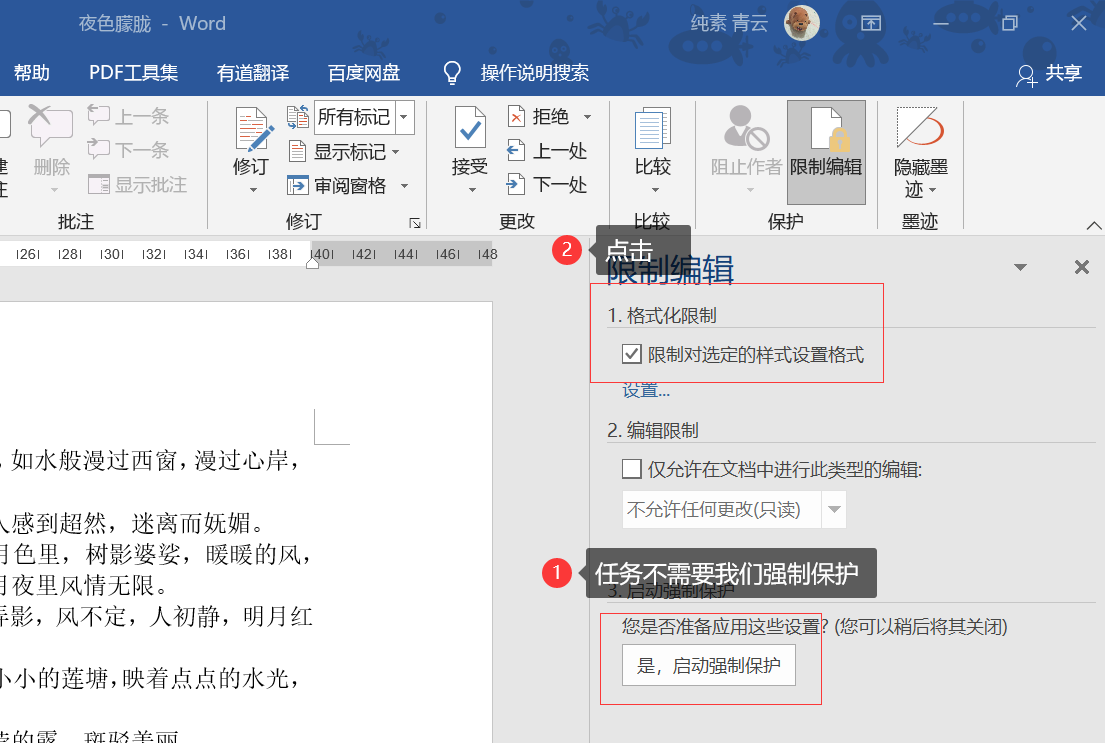
Task: Open the 所有标记 markup dropdown
Action: tap(405, 116)
